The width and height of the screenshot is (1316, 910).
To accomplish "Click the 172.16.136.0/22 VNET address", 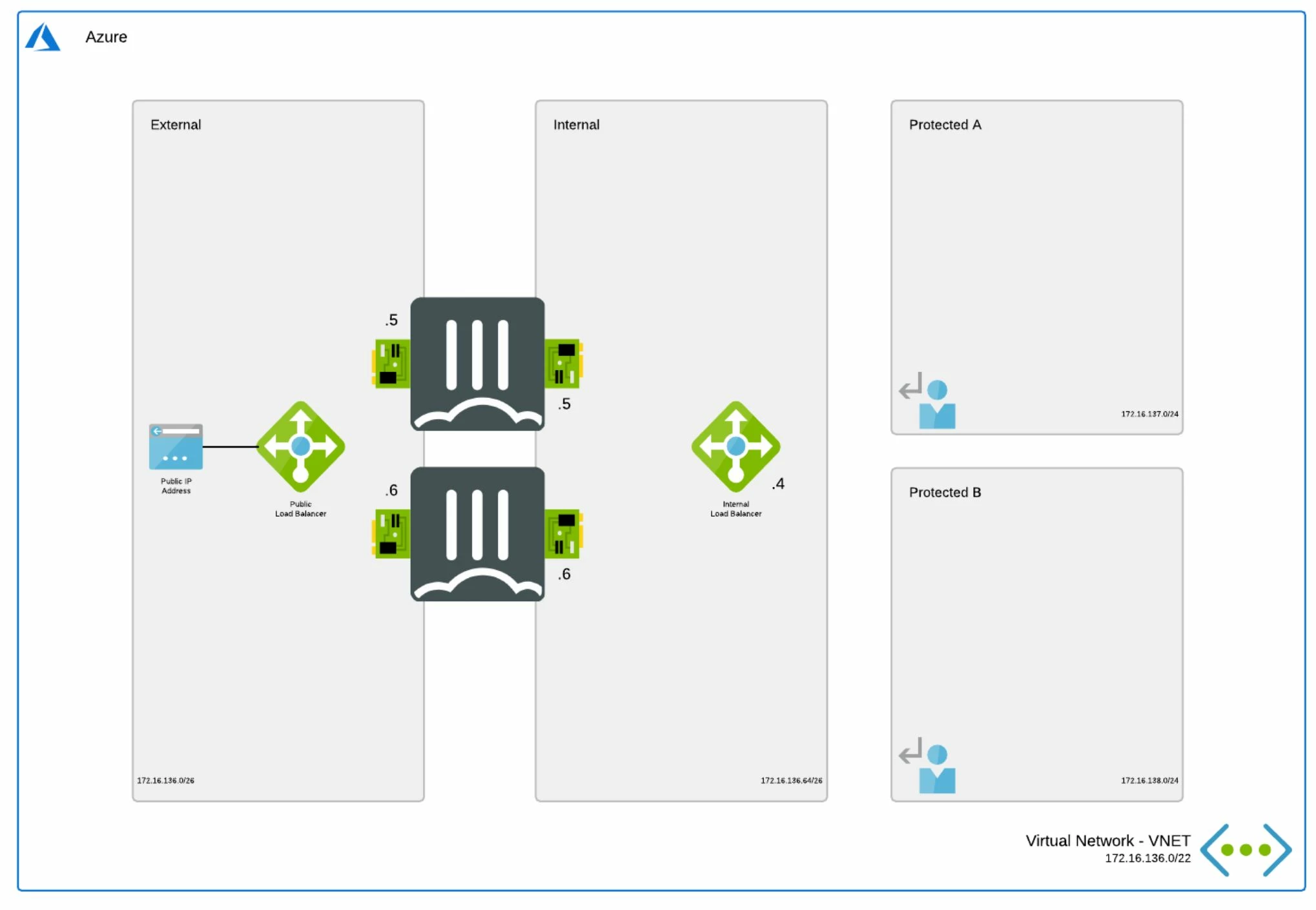I will coord(1147,858).
